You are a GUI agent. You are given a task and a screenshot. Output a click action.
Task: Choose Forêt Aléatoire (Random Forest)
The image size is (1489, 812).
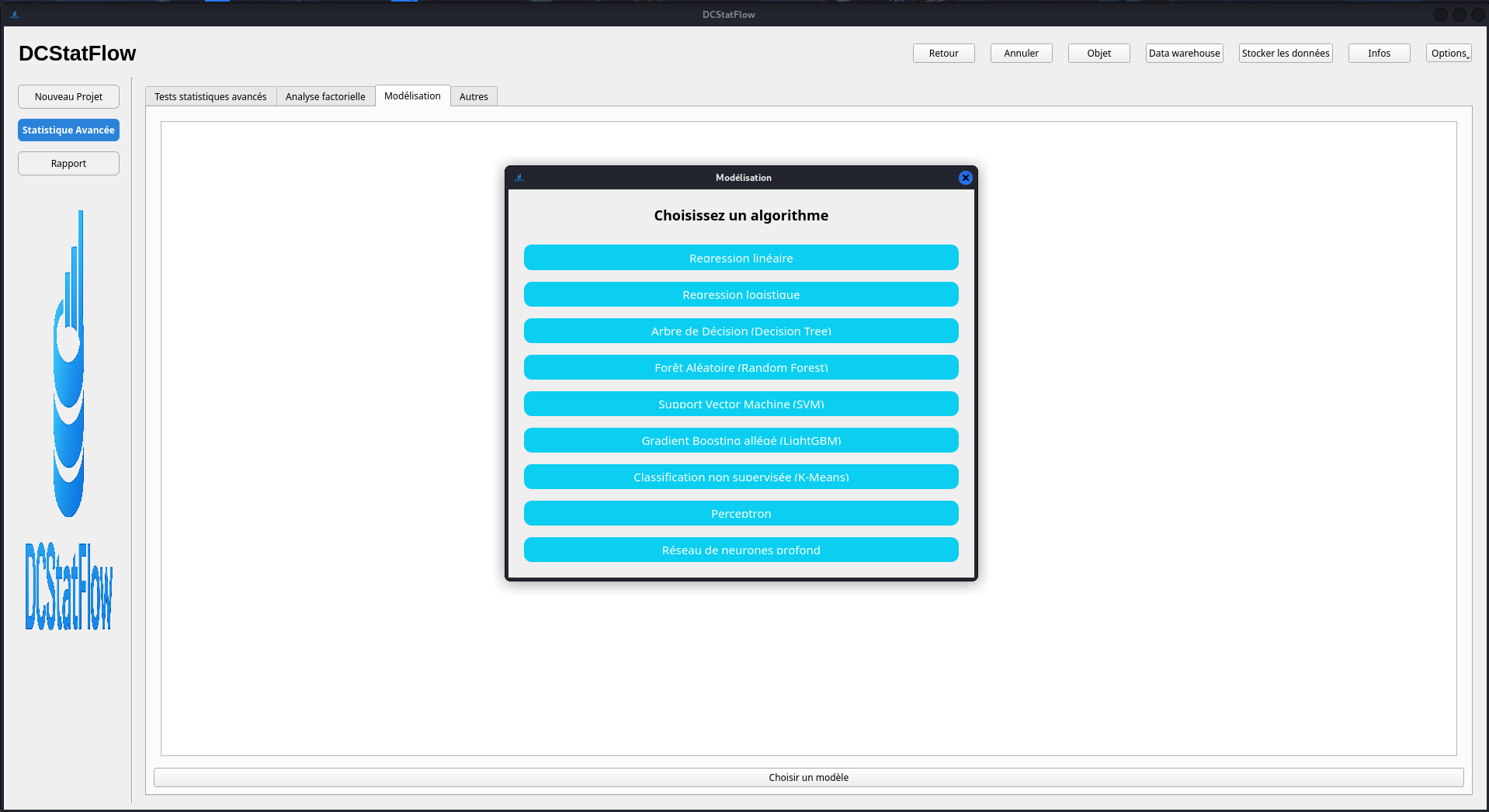(741, 367)
